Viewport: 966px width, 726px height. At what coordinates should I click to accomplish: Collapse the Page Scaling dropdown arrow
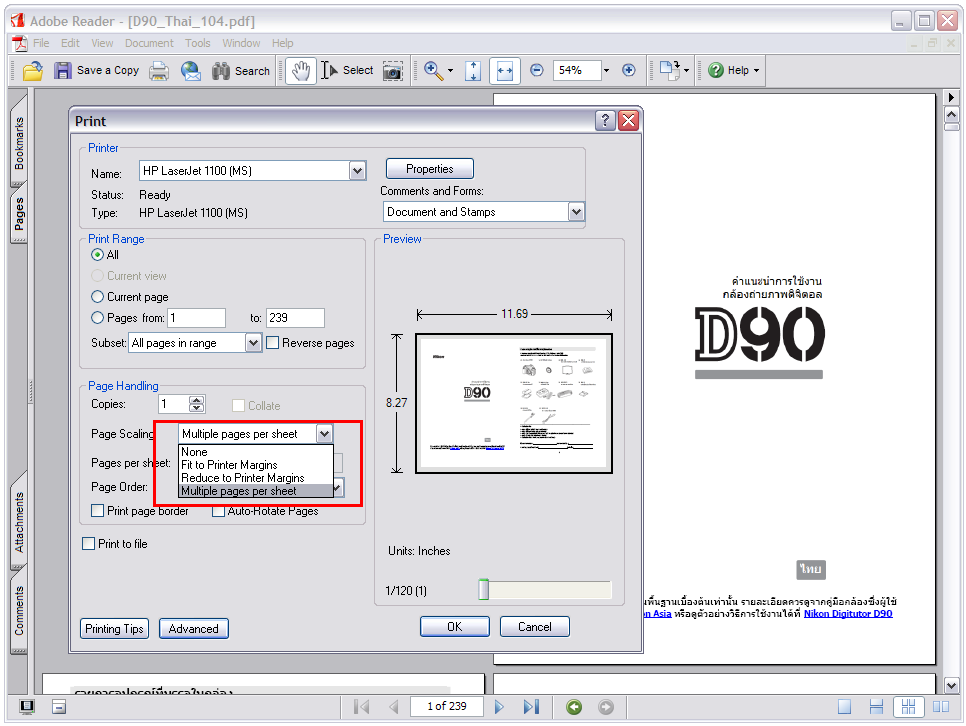(x=325, y=434)
